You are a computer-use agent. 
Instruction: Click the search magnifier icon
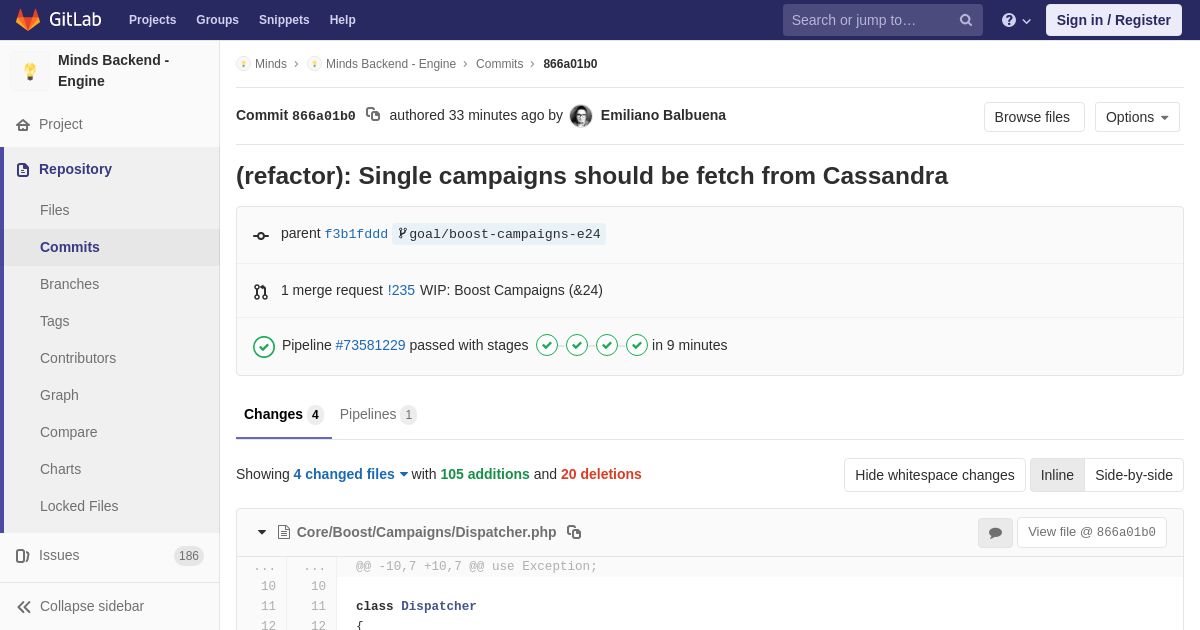pos(966,20)
